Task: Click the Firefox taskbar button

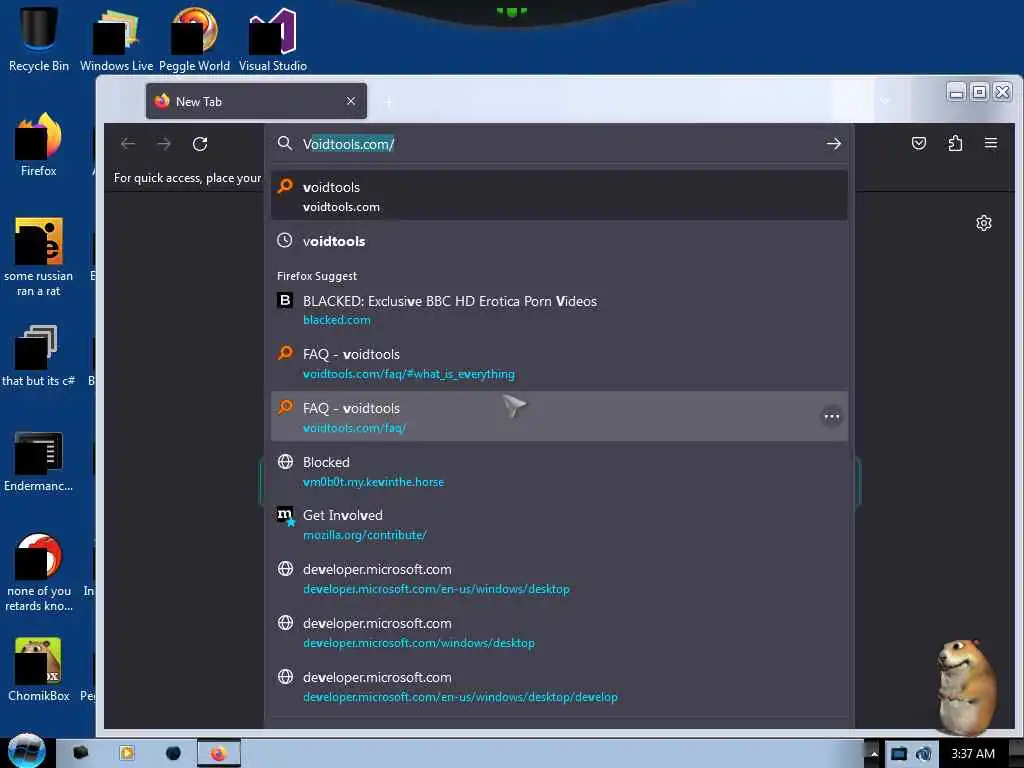Action: tap(219, 754)
